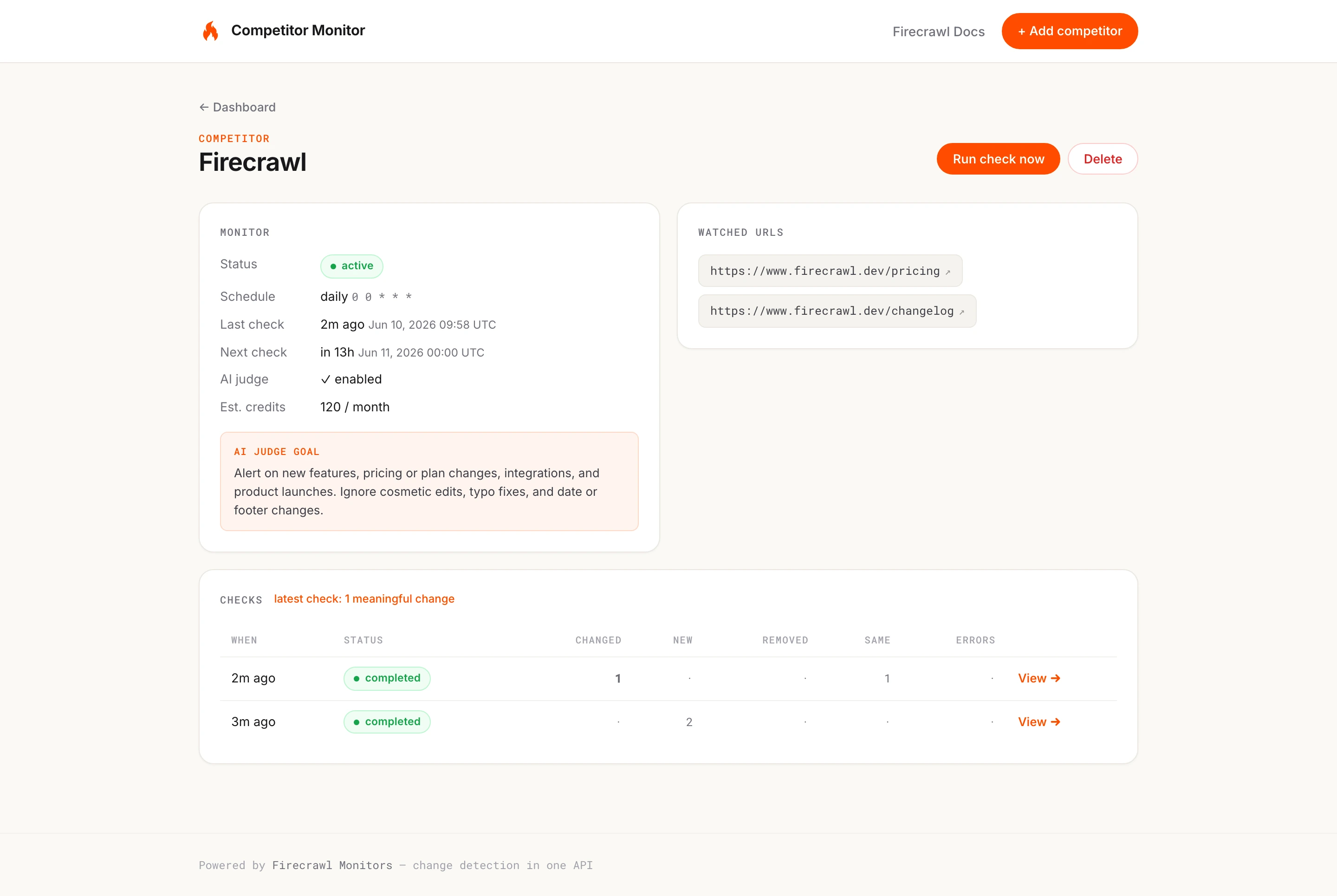Image resolution: width=1337 pixels, height=896 pixels.
Task: Click 'Firecrawl Monitors' in the footer
Action: 332,865
